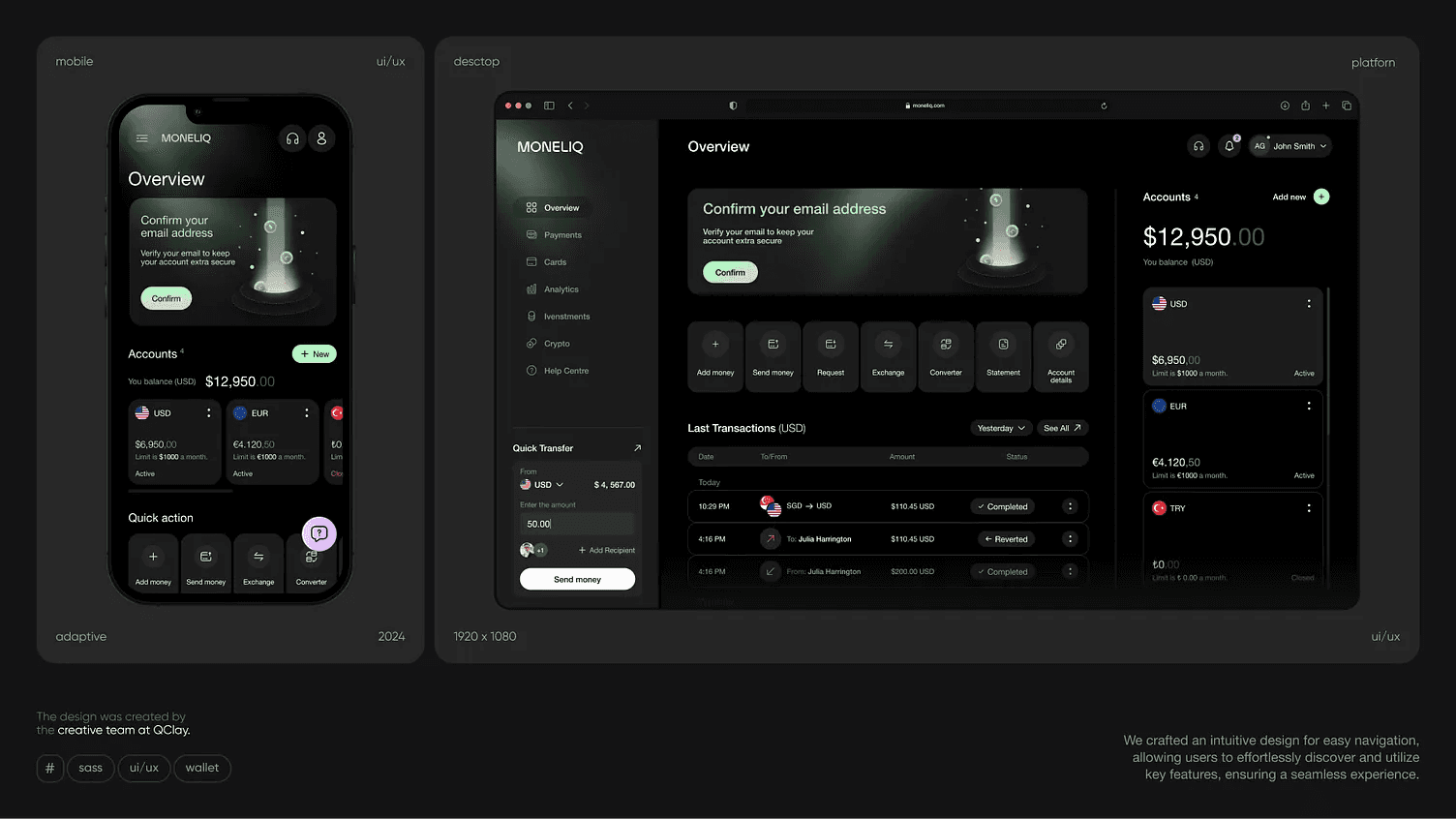This screenshot has width=1456, height=819.
Task: Click See All transactions link
Action: click(1062, 428)
